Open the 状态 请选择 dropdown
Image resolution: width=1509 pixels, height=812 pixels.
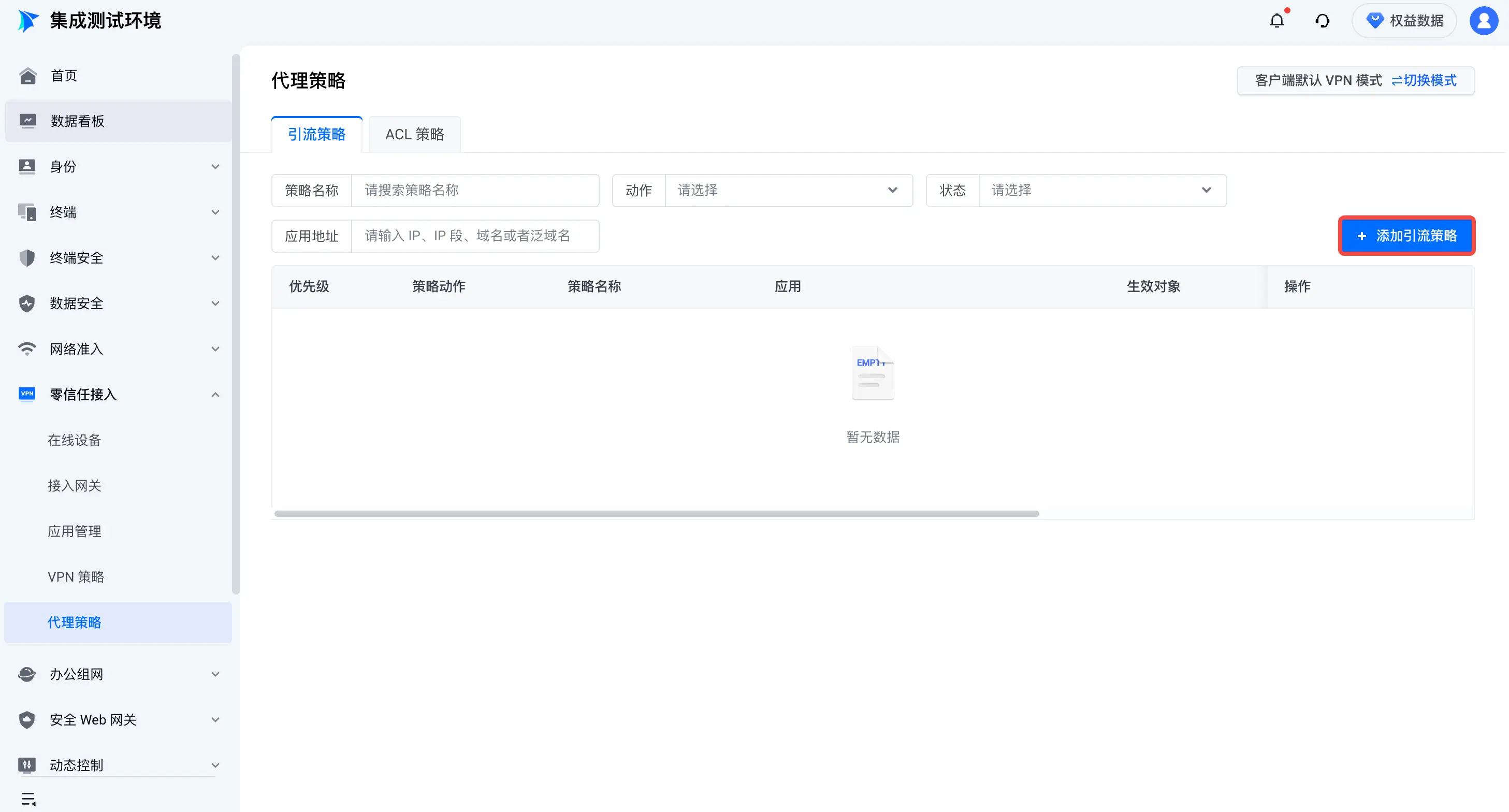coord(1102,191)
